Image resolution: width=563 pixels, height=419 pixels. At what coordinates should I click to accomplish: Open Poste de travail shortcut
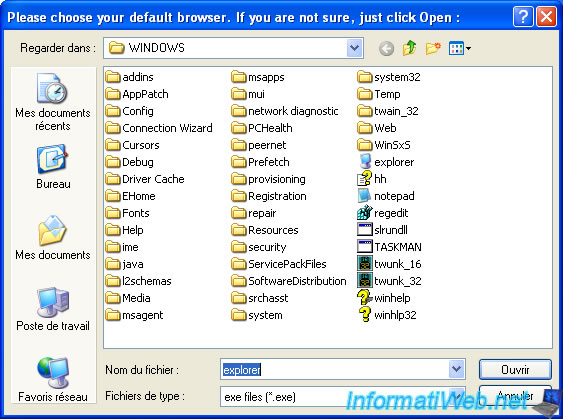point(53,309)
